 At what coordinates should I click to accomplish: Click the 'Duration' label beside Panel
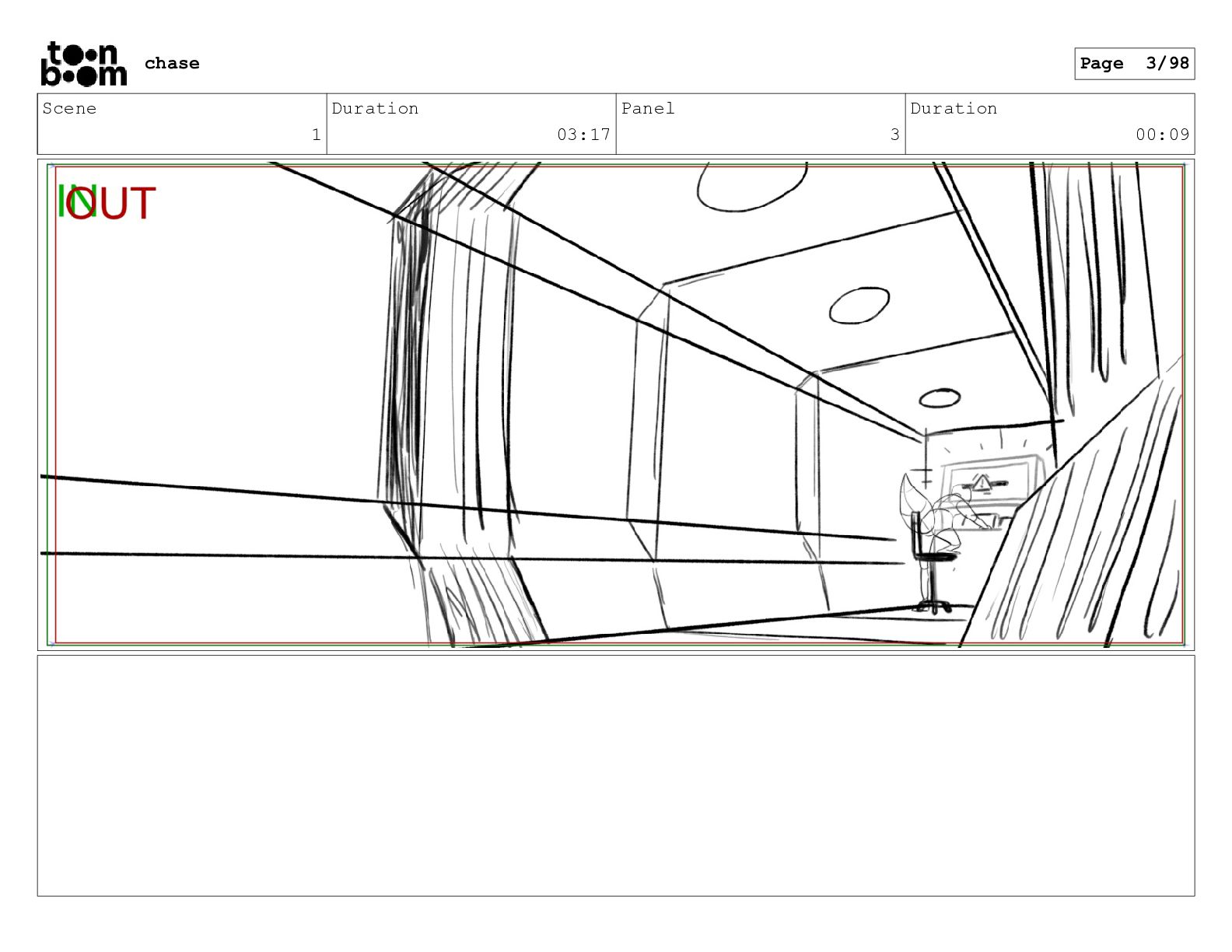point(954,109)
